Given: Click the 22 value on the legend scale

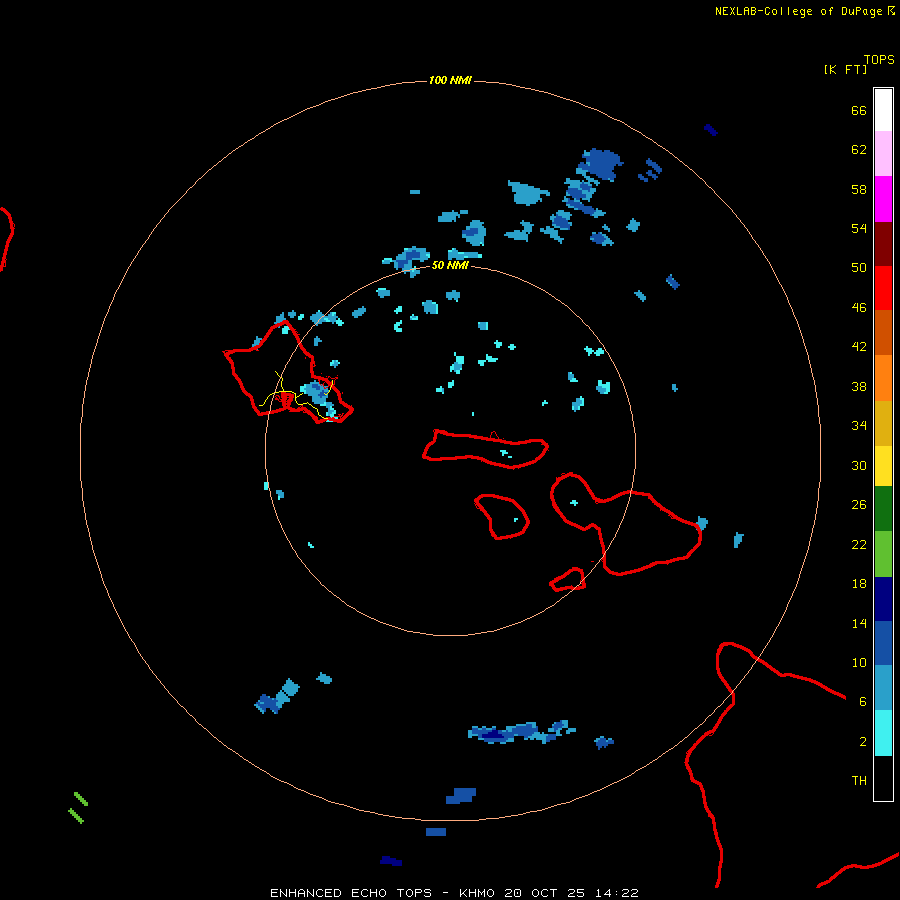Looking at the screenshot, I should click(859, 545).
